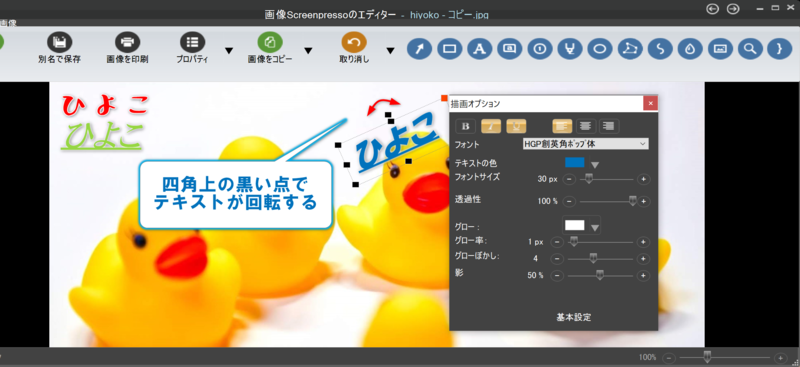Set text alignment to center

pos(585,126)
